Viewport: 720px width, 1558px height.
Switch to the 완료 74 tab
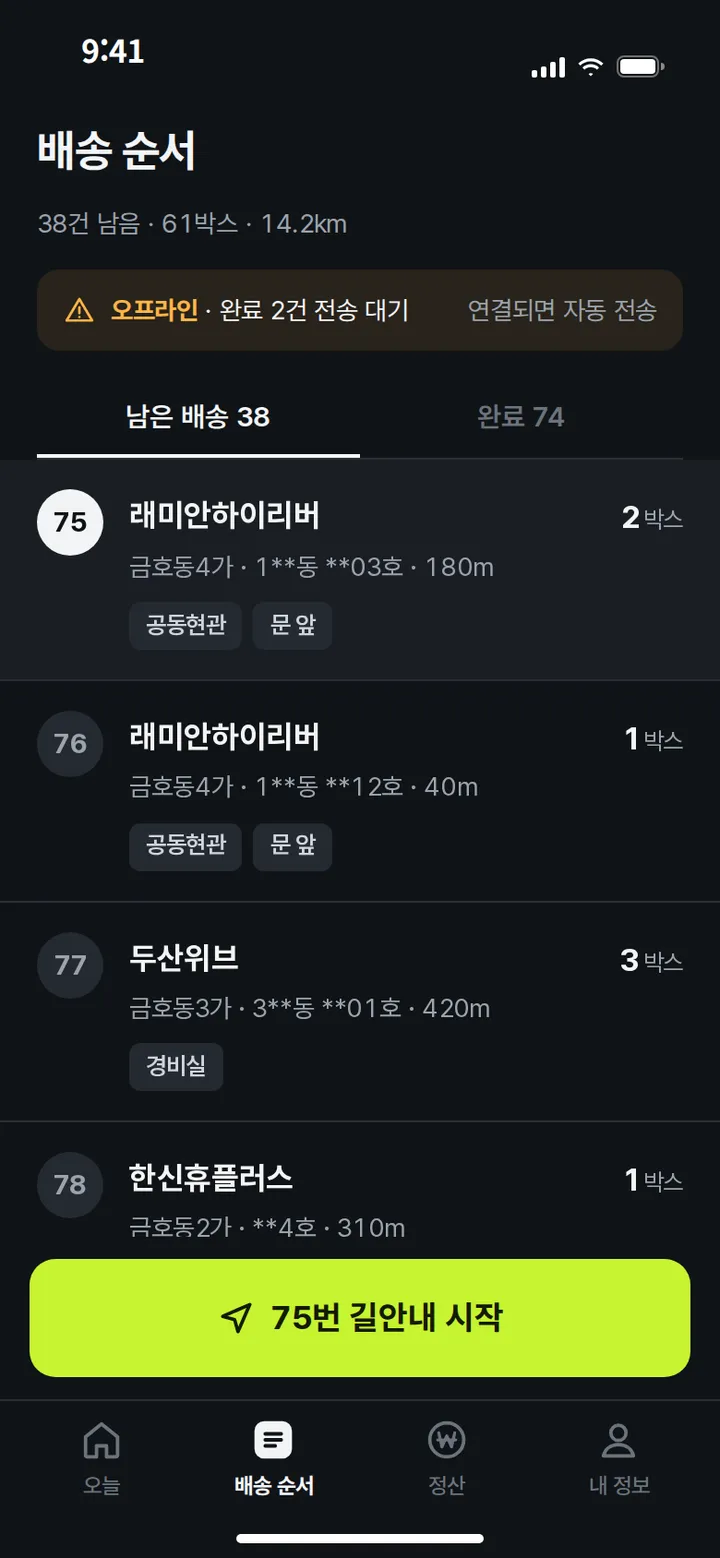click(521, 417)
